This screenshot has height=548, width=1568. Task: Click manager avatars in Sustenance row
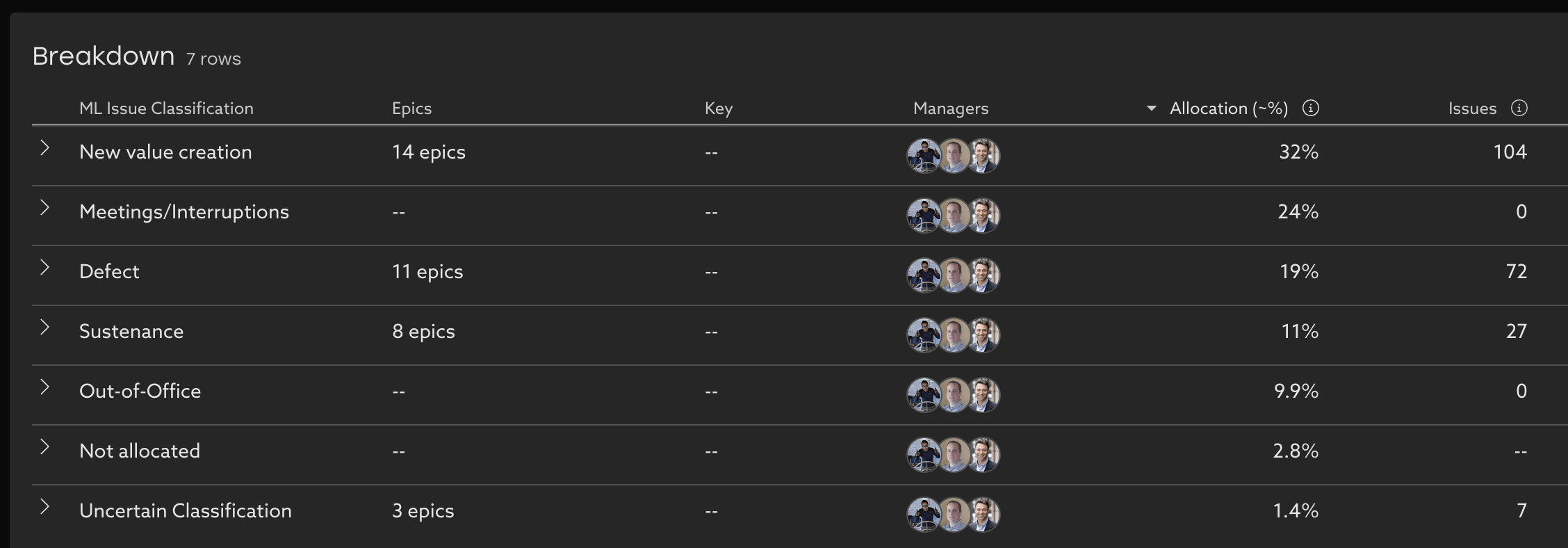tap(953, 335)
